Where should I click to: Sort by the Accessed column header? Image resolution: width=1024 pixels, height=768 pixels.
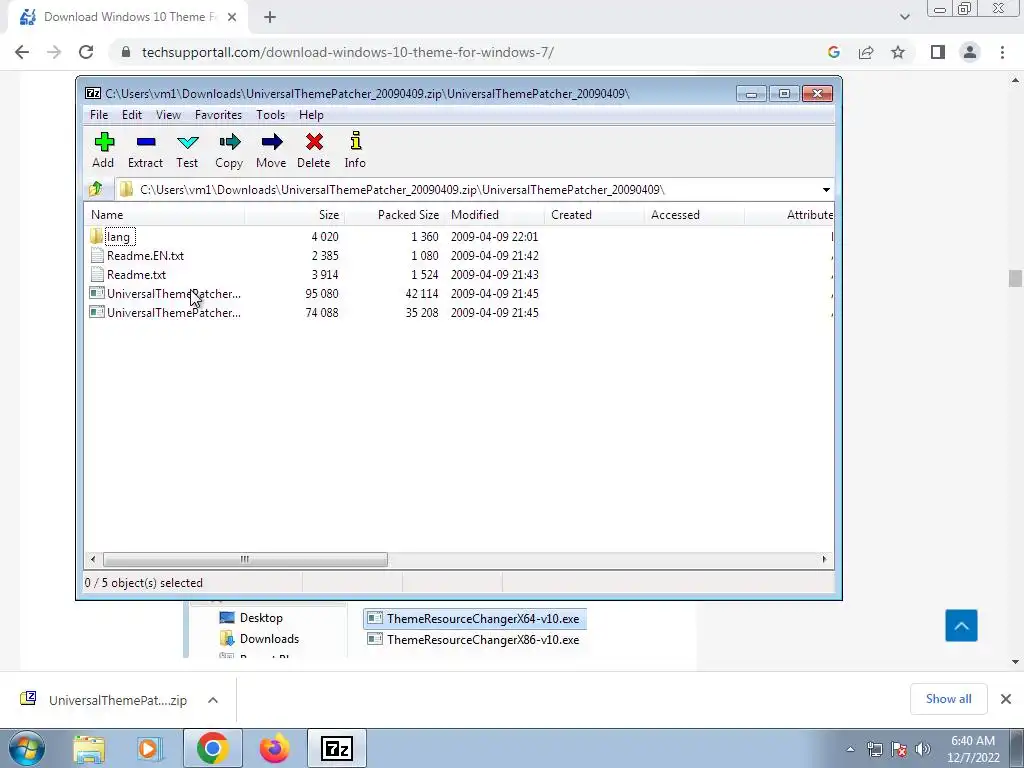pyautogui.click(x=694, y=215)
